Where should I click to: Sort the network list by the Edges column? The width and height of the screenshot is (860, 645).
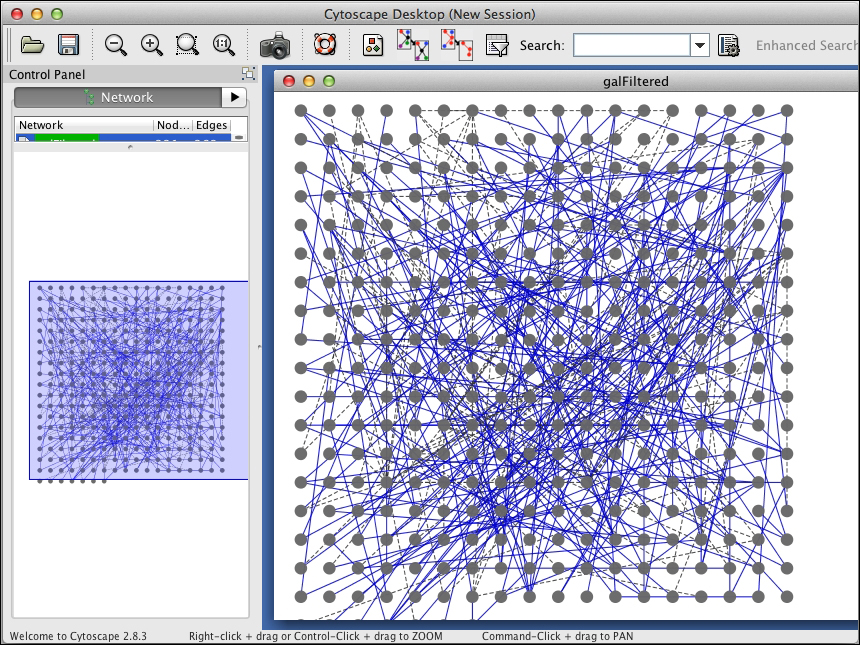[212, 125]
